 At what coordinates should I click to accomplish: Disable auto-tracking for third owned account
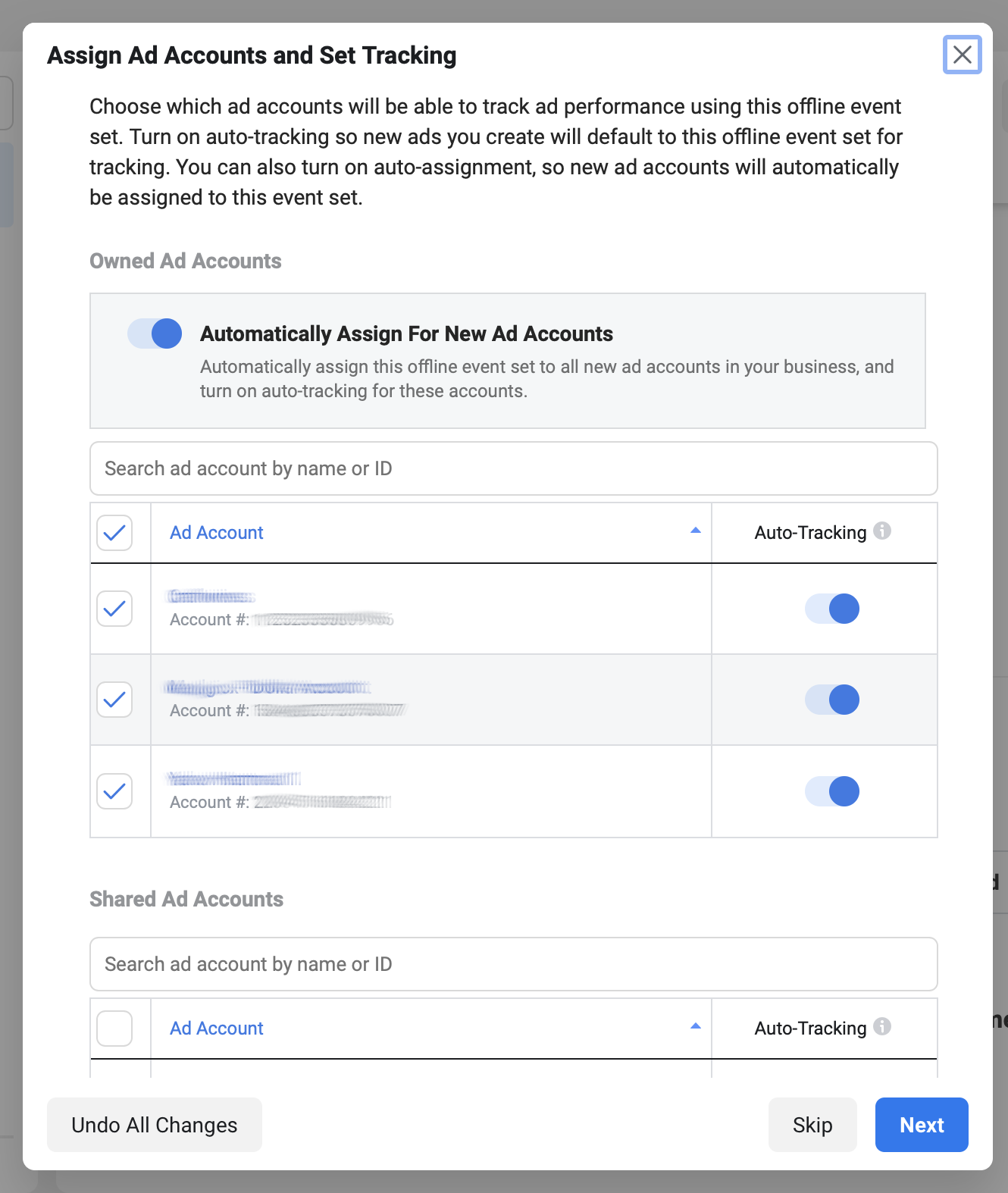pyautogui.click(x=832, y=791)
